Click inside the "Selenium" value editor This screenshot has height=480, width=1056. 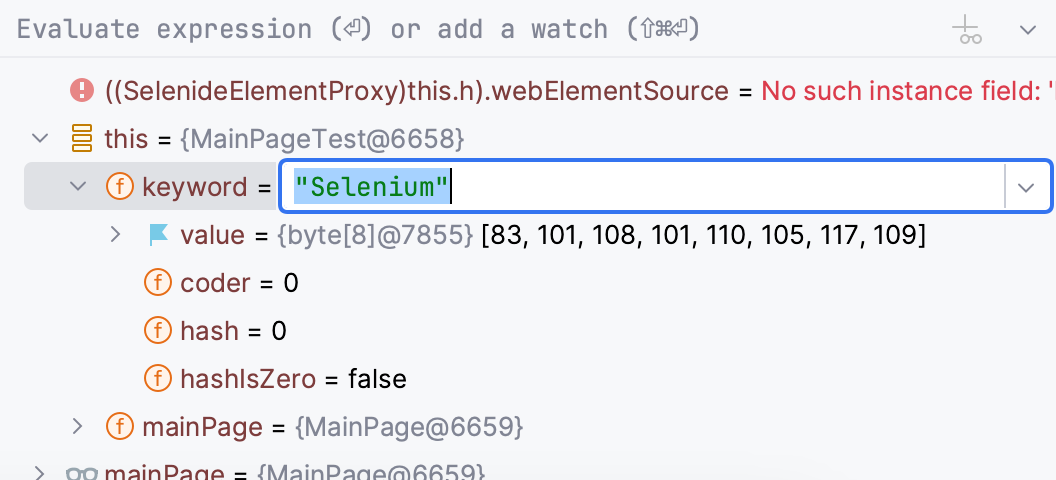(x=640, y=187)
